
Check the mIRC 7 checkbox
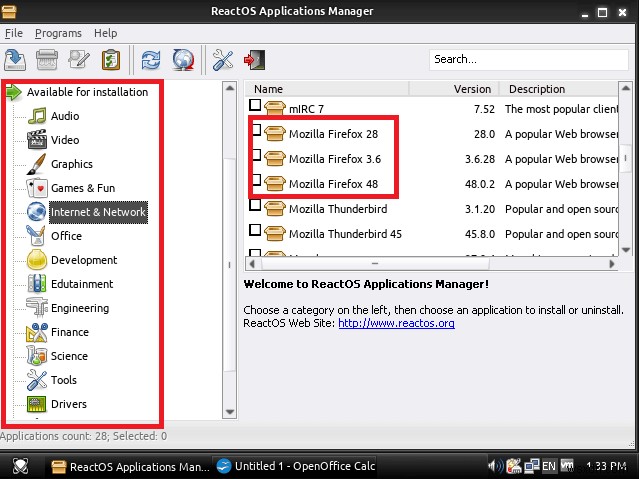tap(255, 105)
